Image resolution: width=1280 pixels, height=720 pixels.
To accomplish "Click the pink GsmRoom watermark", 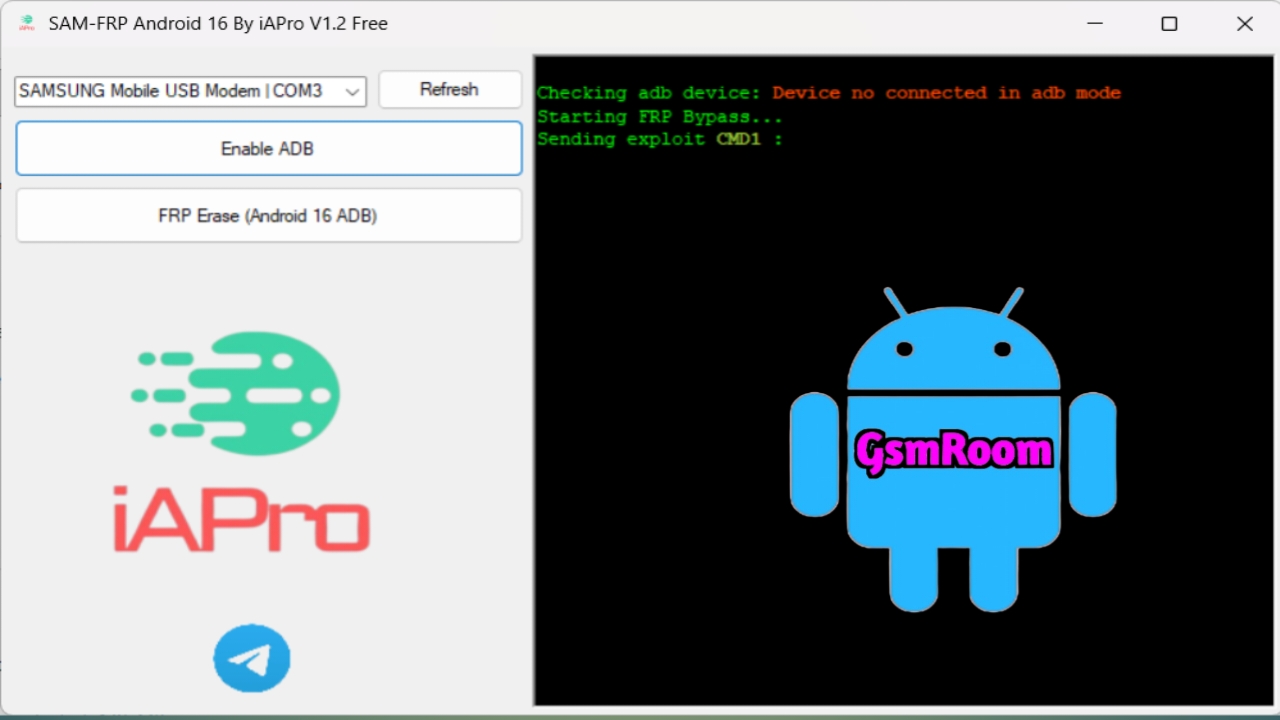I will pos(953,451).
